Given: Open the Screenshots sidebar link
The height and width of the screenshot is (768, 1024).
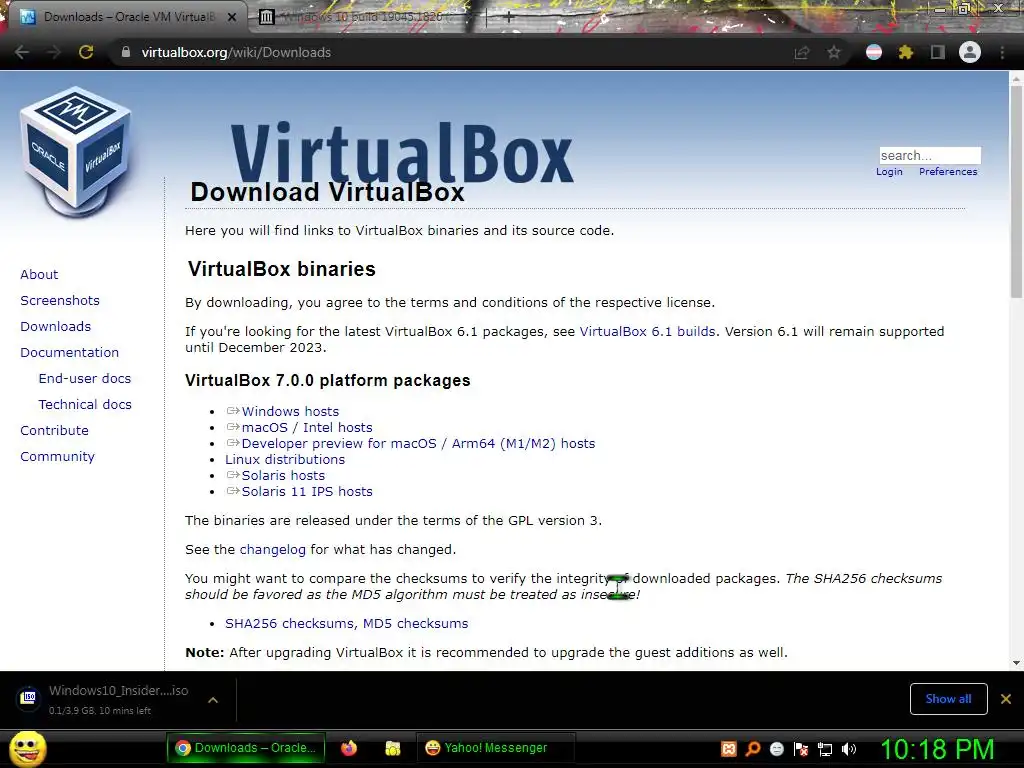Looking at the screenshot, I should point(60,300).
